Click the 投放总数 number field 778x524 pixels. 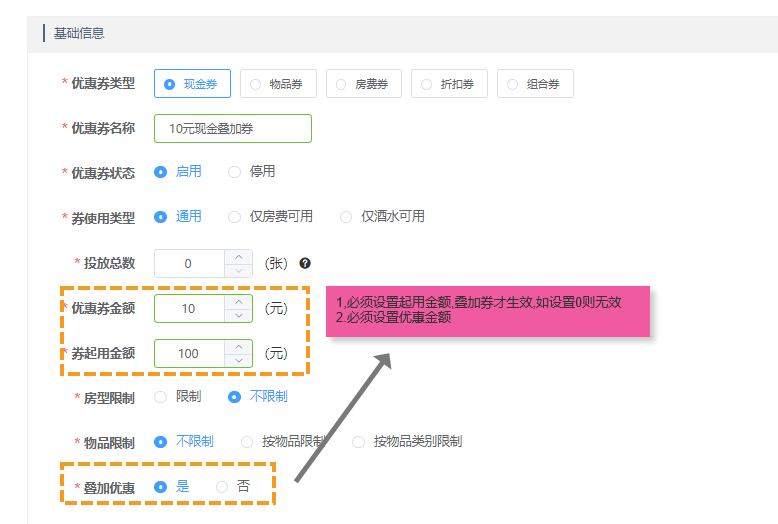189,263
